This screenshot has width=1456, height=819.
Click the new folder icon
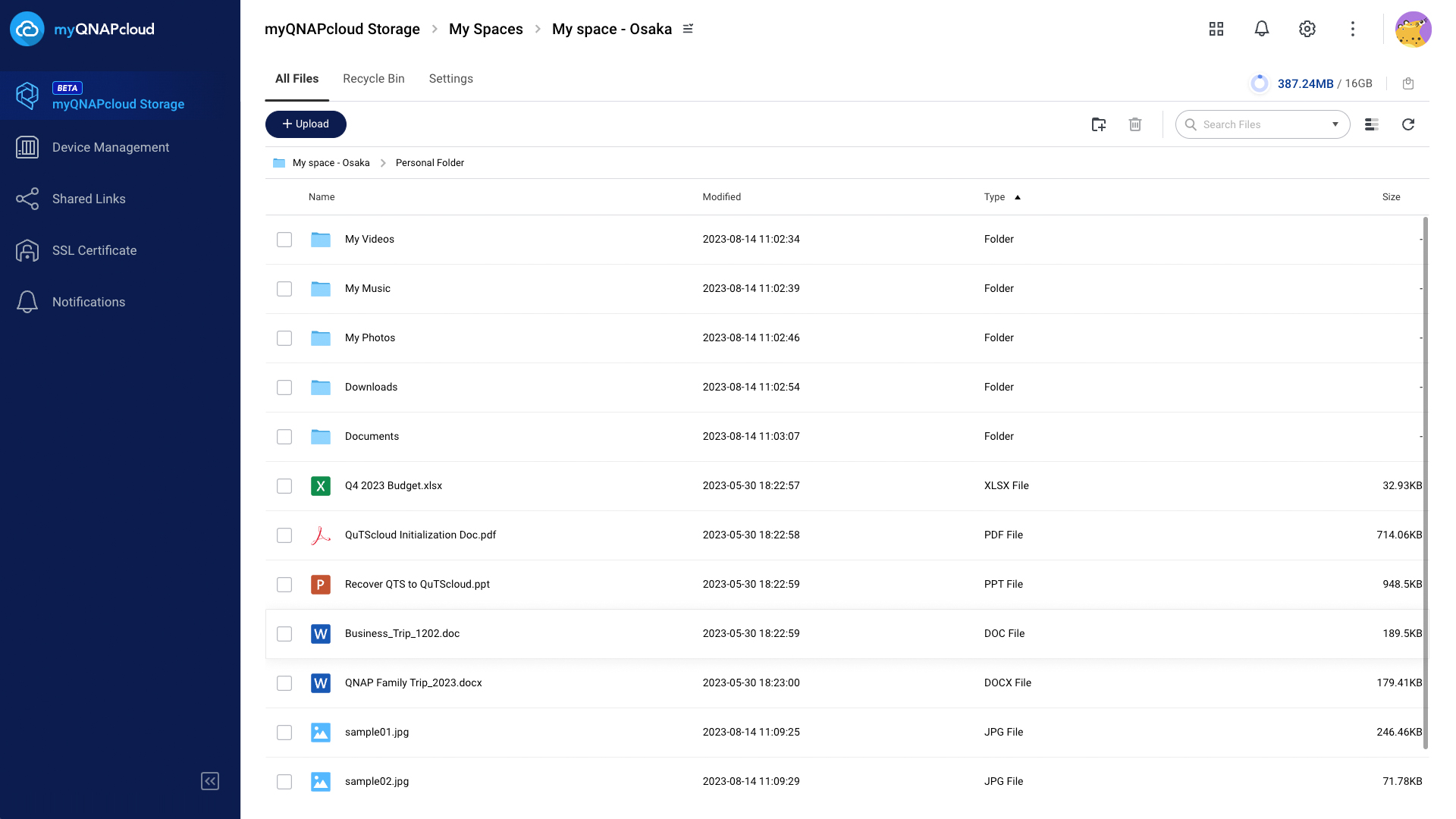point(1098,124)
